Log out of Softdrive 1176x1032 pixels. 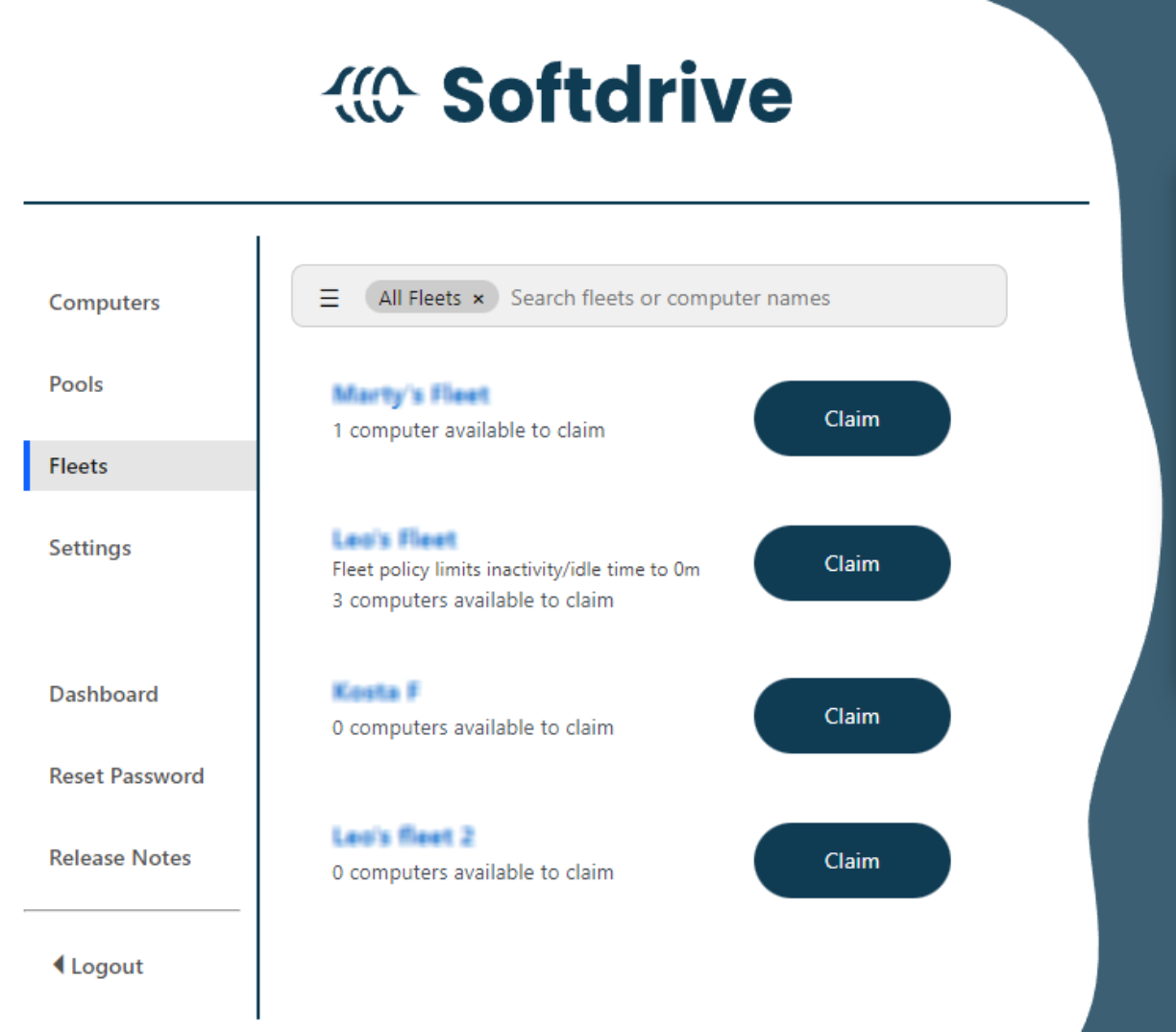98,966
